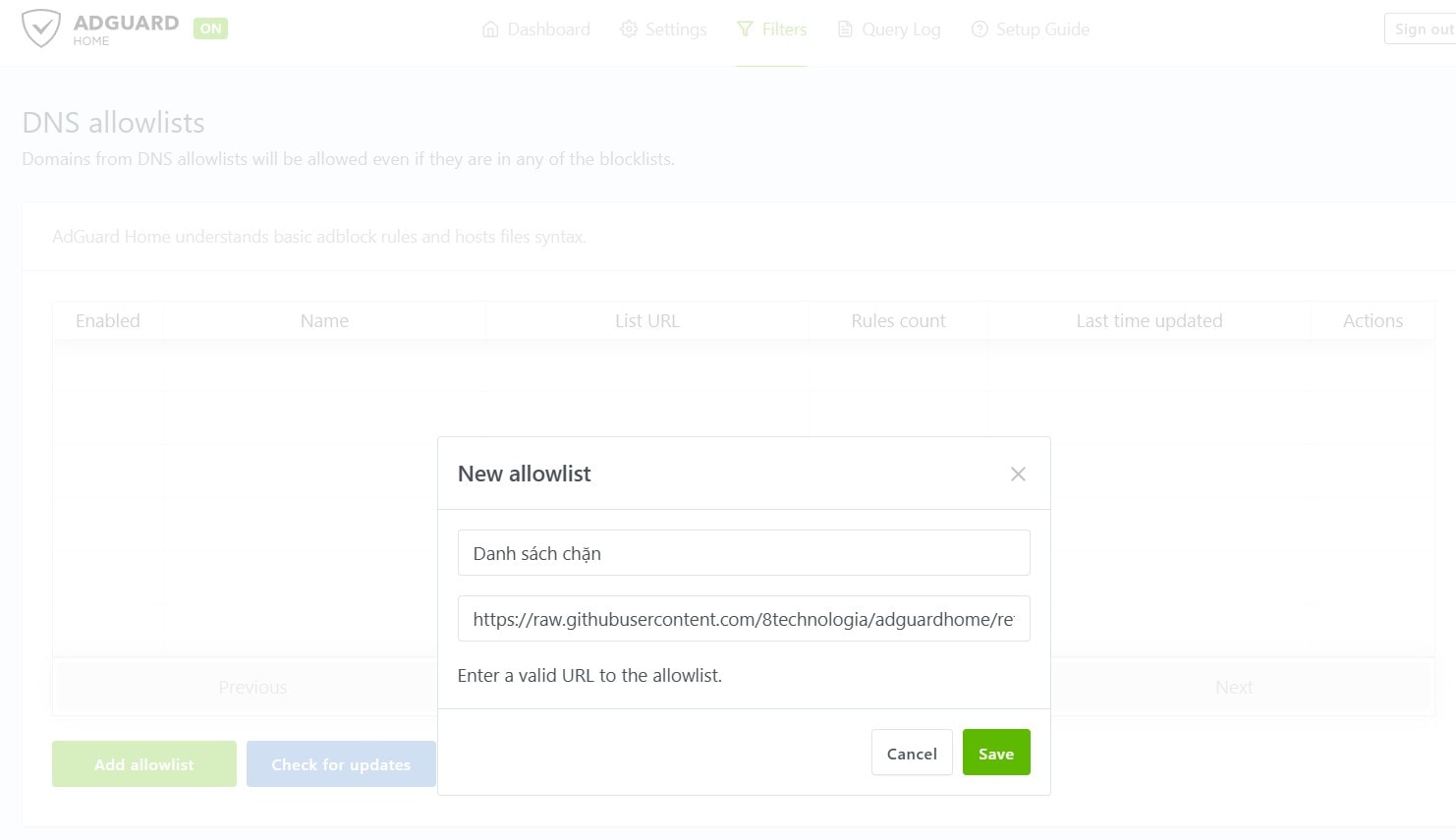This screenshot has width=1456, height=840.
Task: Click the Query Log document icon
Action: click(x=845, y=29)
